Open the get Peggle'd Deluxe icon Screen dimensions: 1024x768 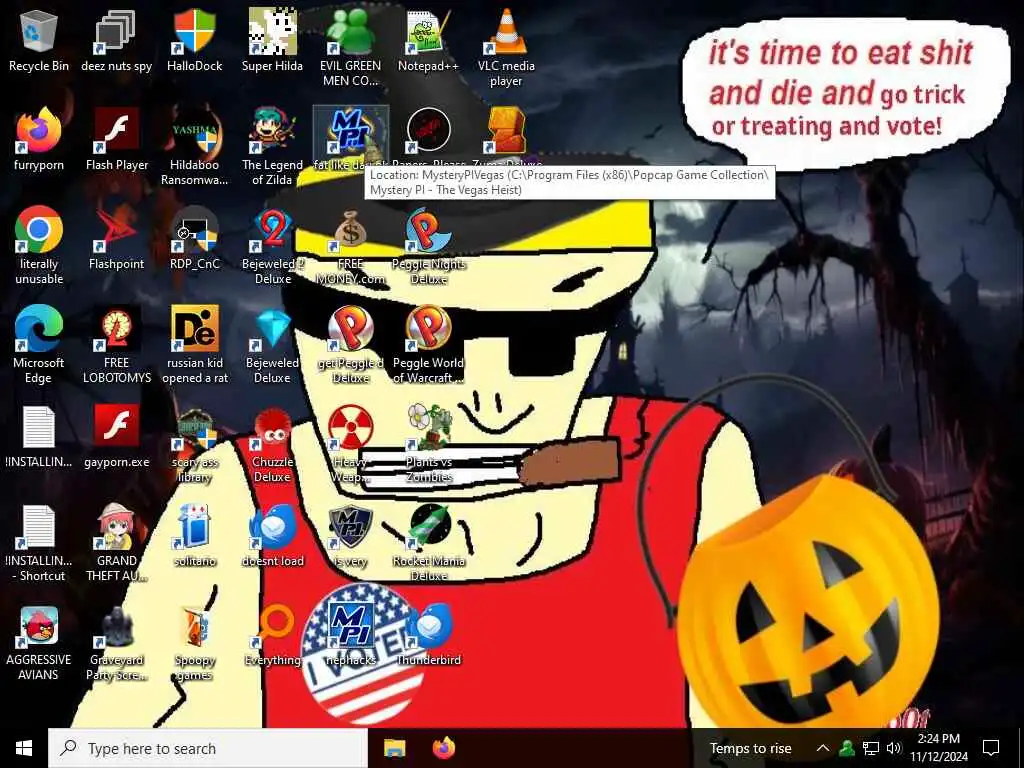350,345
